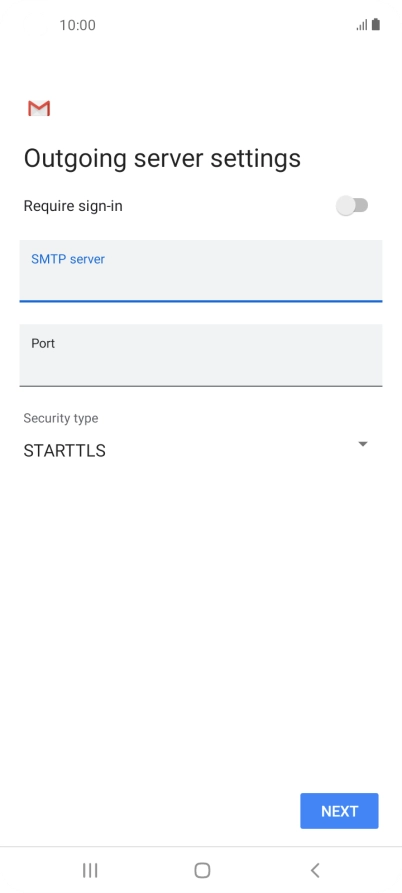Go to home via navigation bar
This screenshot has width=402, height=893.
pos(202,870)
